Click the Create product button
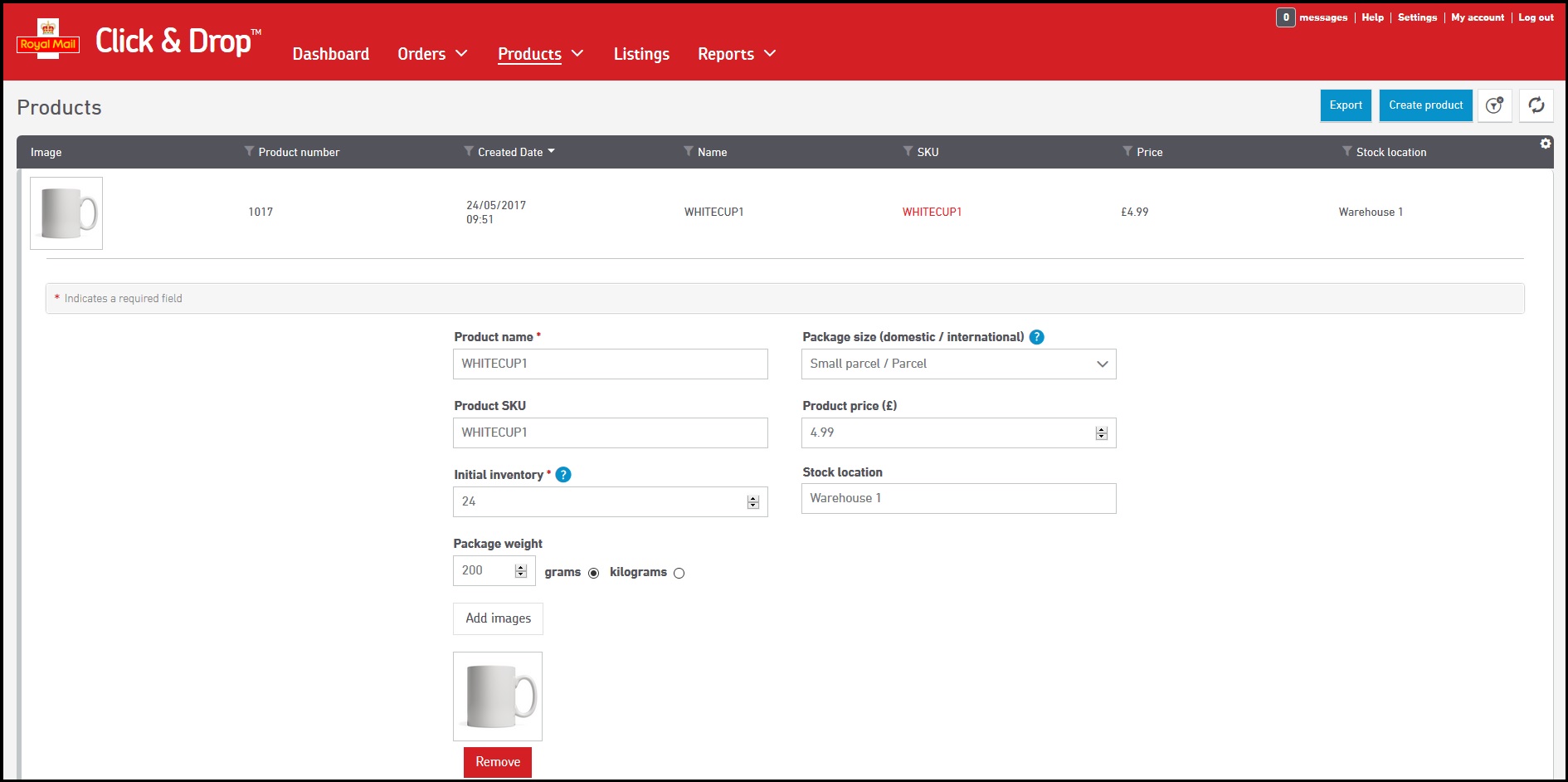Viewport: 1568px width, 782px height. click(x=1425, y=105)
